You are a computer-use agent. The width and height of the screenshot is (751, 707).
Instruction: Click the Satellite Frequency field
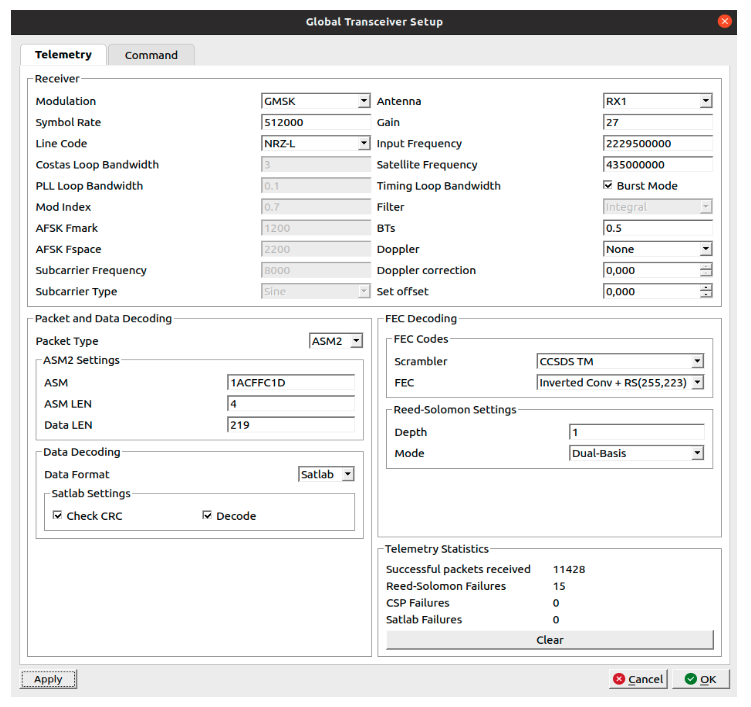click(x=658, y=164)
